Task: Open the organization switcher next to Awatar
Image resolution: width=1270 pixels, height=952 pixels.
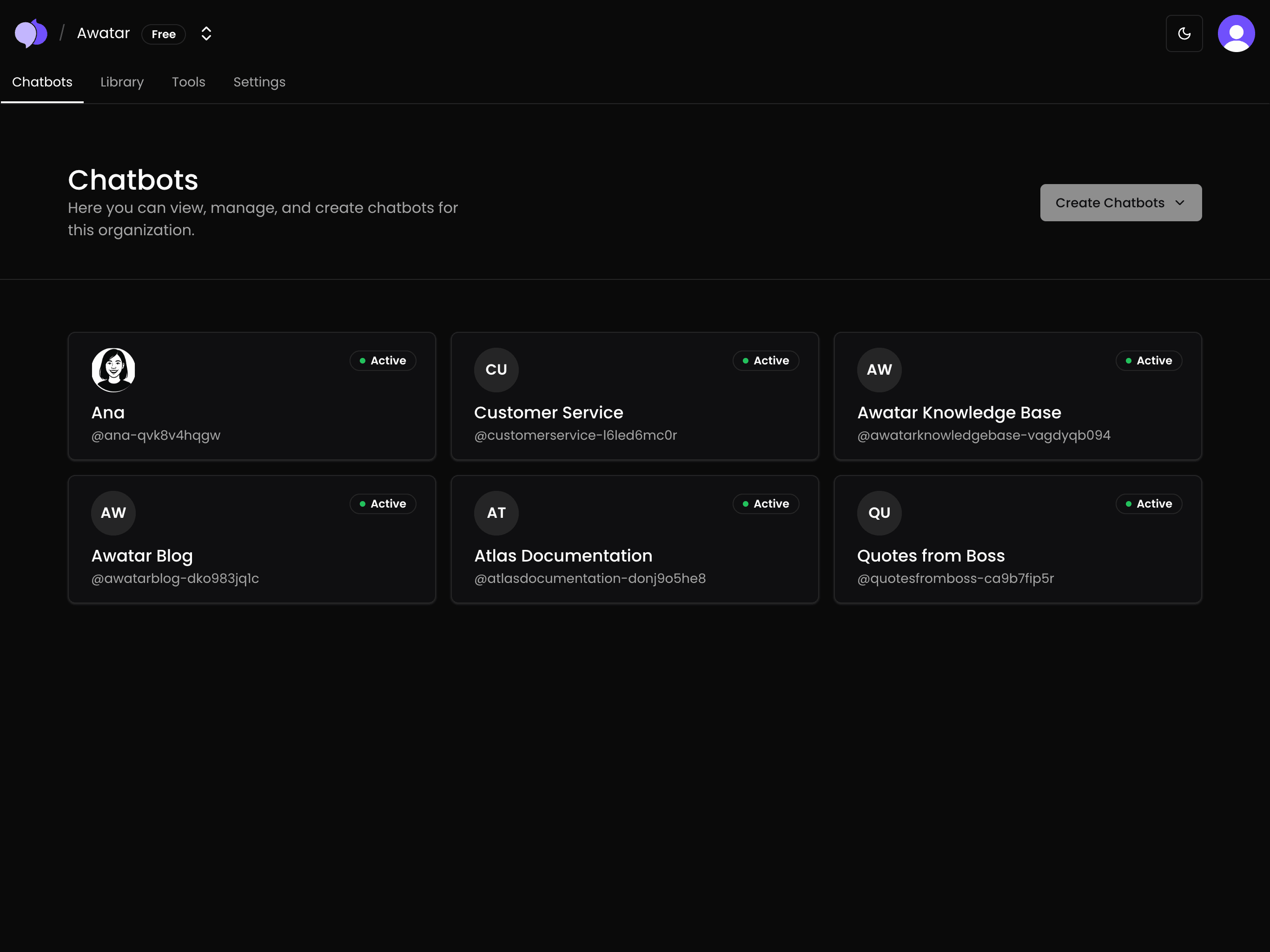Action: point(205,33)
